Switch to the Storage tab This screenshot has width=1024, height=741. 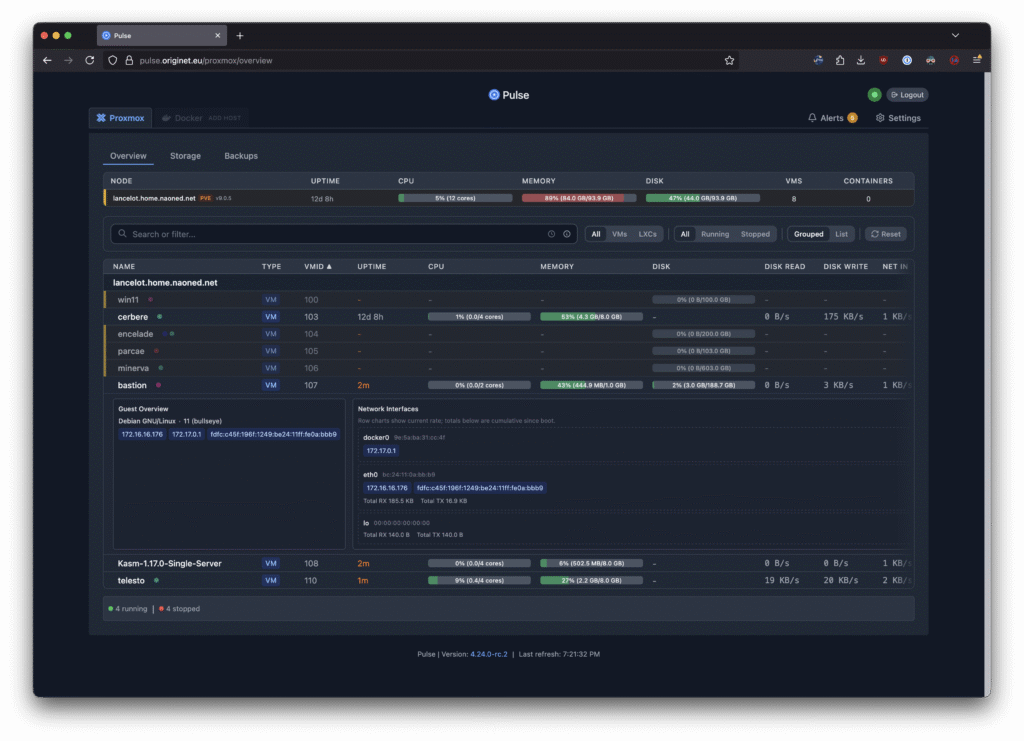click(185, 156)
